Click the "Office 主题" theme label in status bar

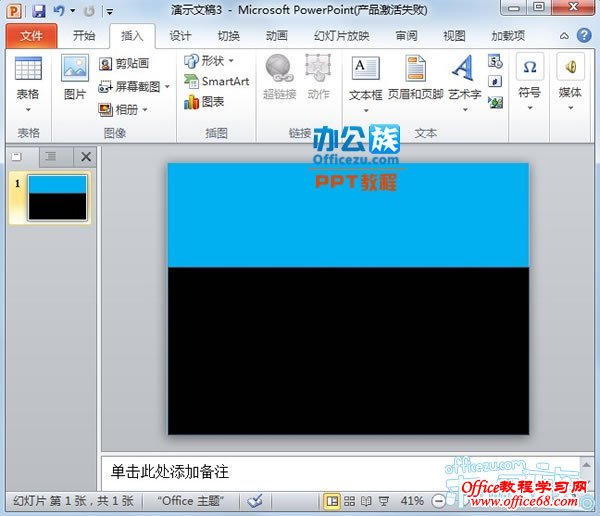point(190,500)
